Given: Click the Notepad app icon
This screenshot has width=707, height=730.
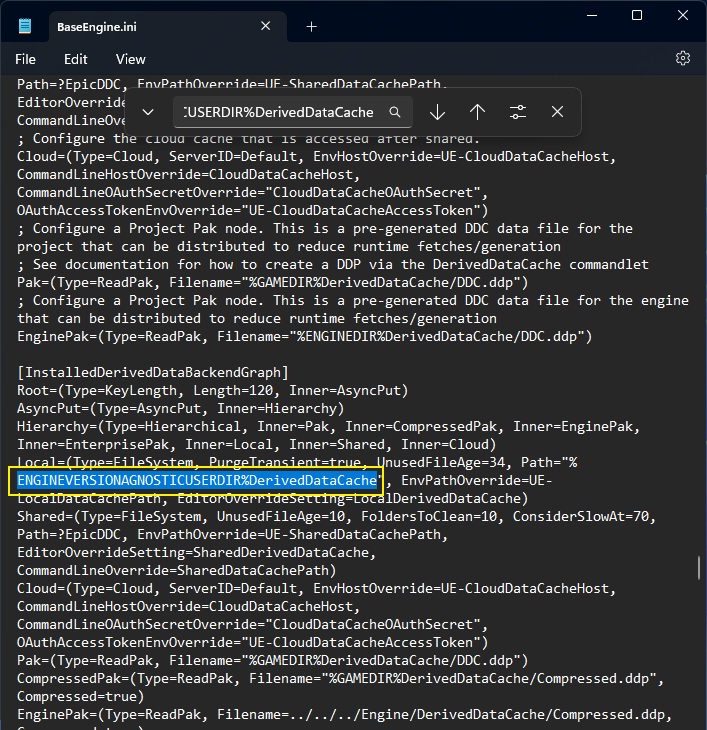Looking at the screenshot, I should pos(25,26).
